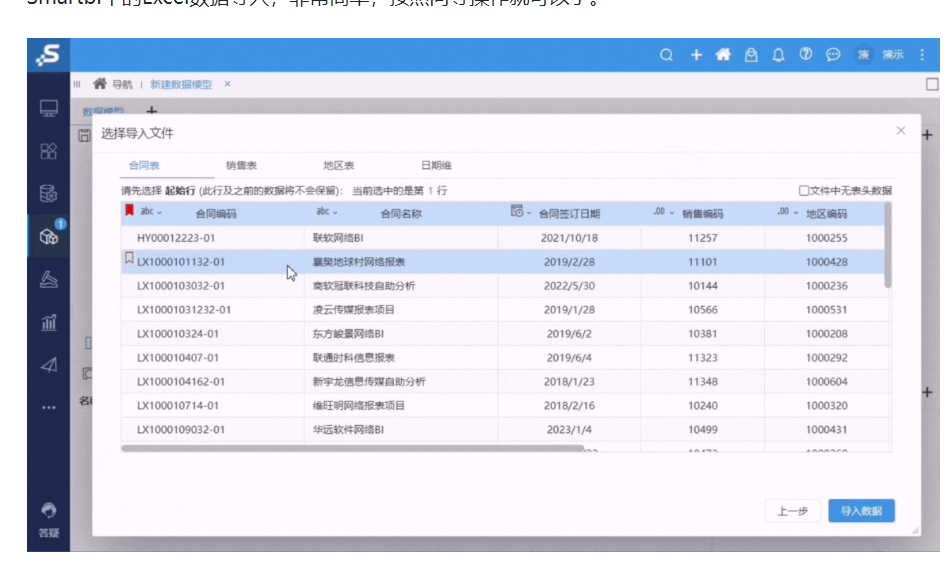The image size is (951, 577).
Task: Open the .00 type dropdown for 销售编码
Action: tap(664, 212)
